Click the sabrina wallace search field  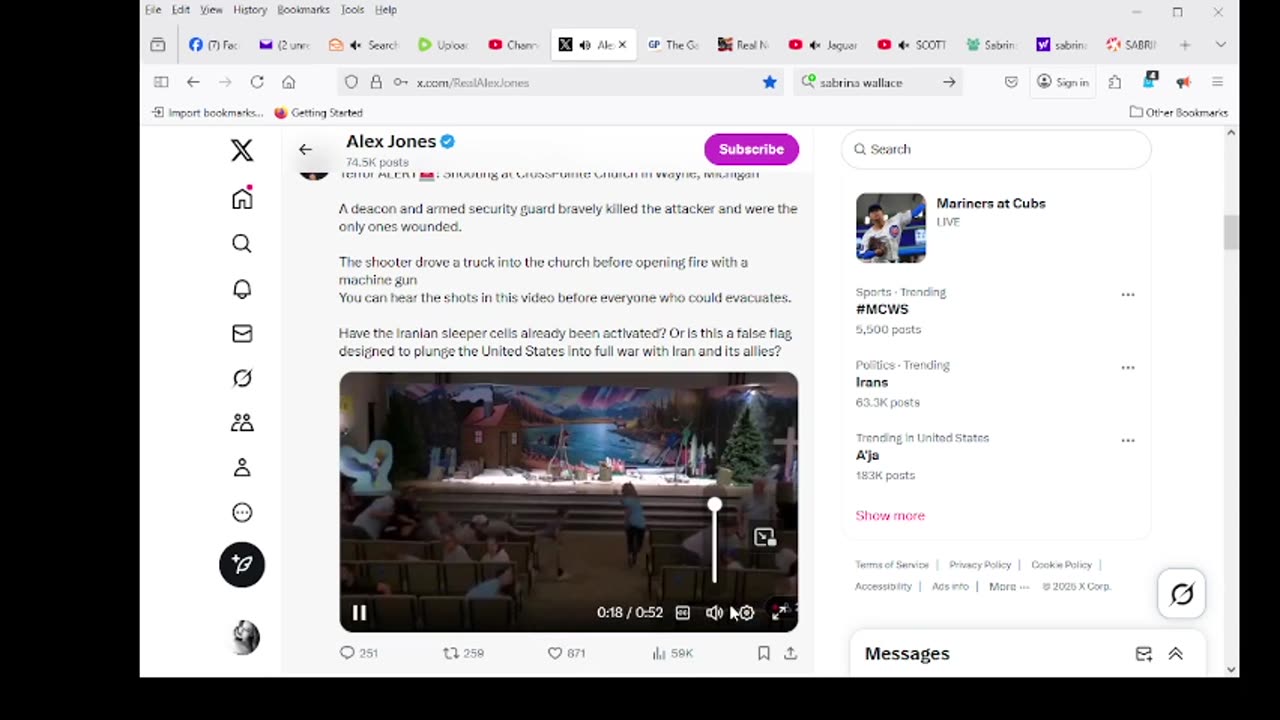pos(878,82)
